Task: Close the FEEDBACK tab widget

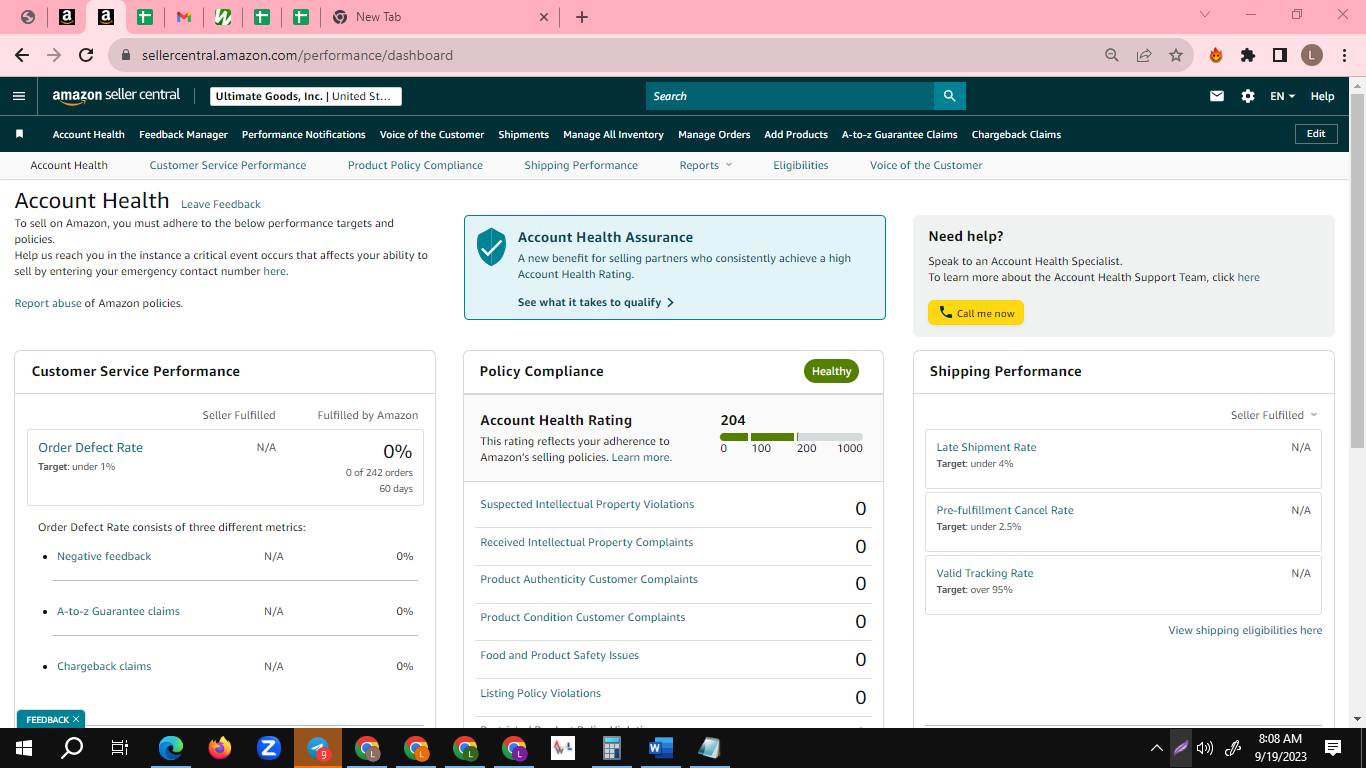Action: [x=76, y=719]
